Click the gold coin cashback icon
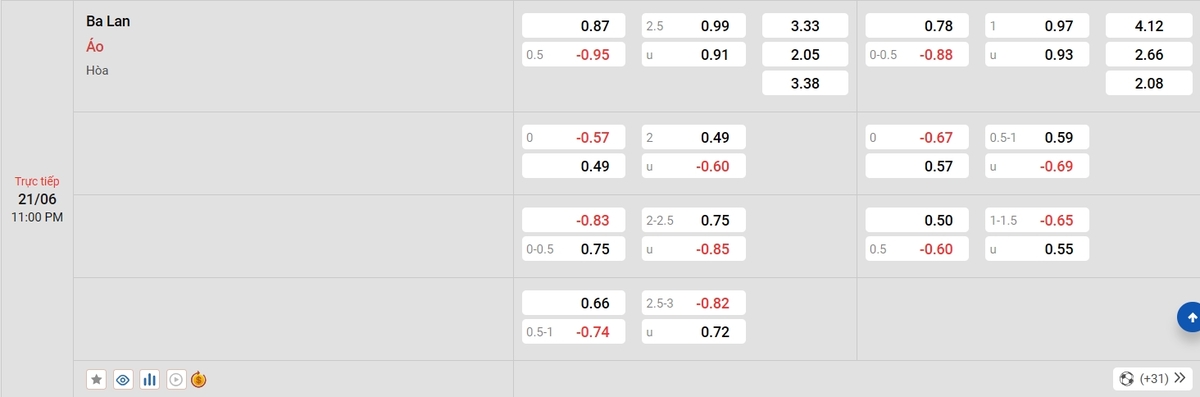The height and width of the screenshot is (397, 1200). [x=198, y=379]
